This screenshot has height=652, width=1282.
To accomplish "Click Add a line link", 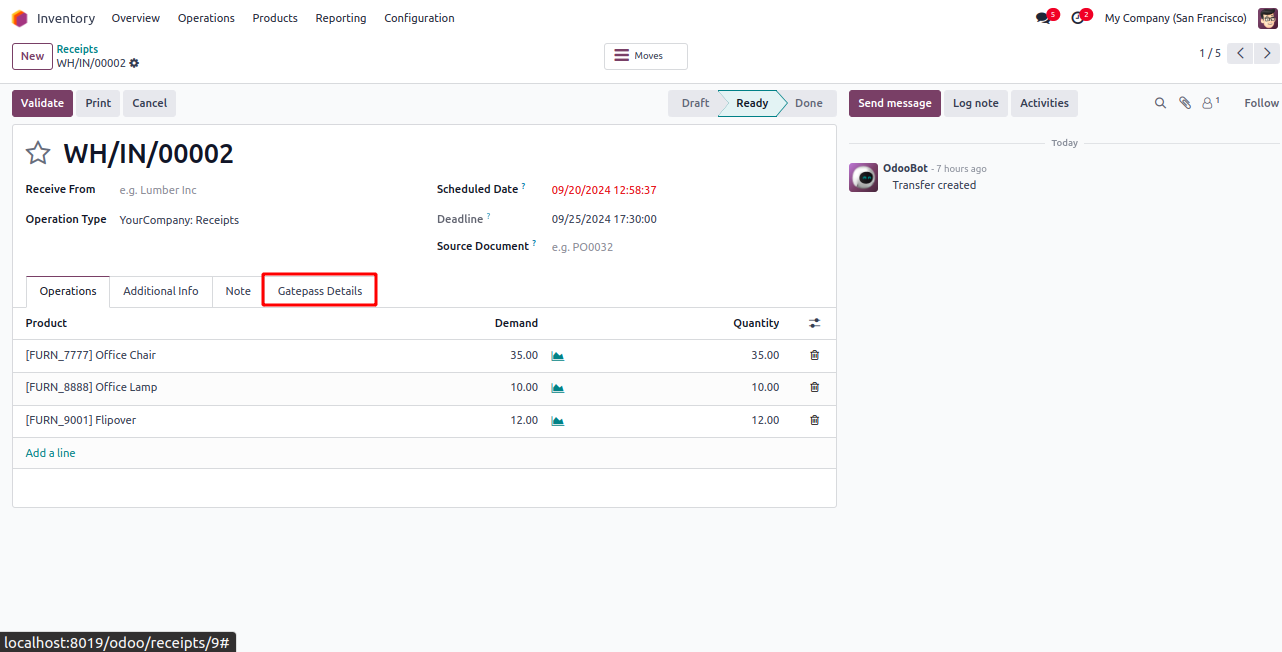I will click(x=50, y=453).
